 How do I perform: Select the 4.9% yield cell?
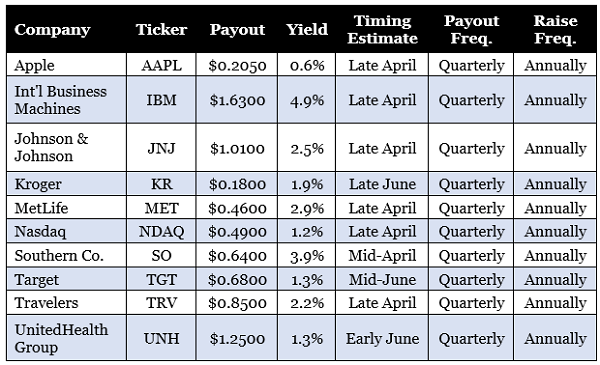click(x=307, y=100)
